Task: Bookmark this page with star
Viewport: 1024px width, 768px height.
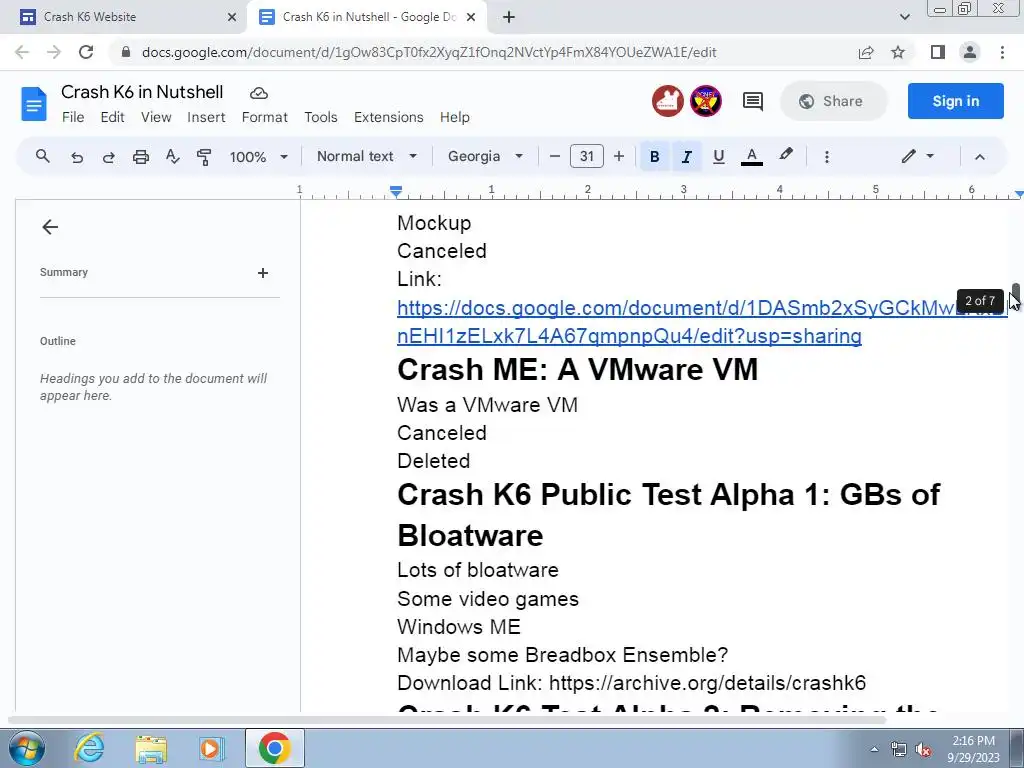Action: (x=898, y=52)
